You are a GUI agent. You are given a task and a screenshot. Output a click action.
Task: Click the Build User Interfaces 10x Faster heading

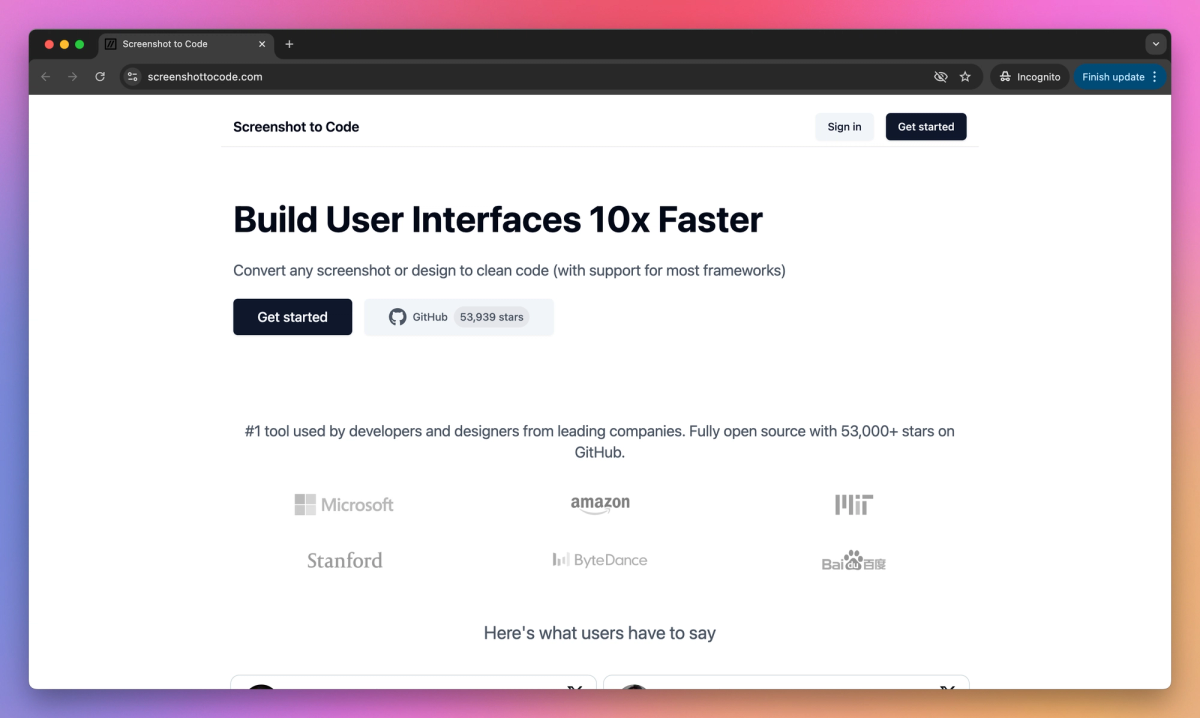(x=498, y=220)
